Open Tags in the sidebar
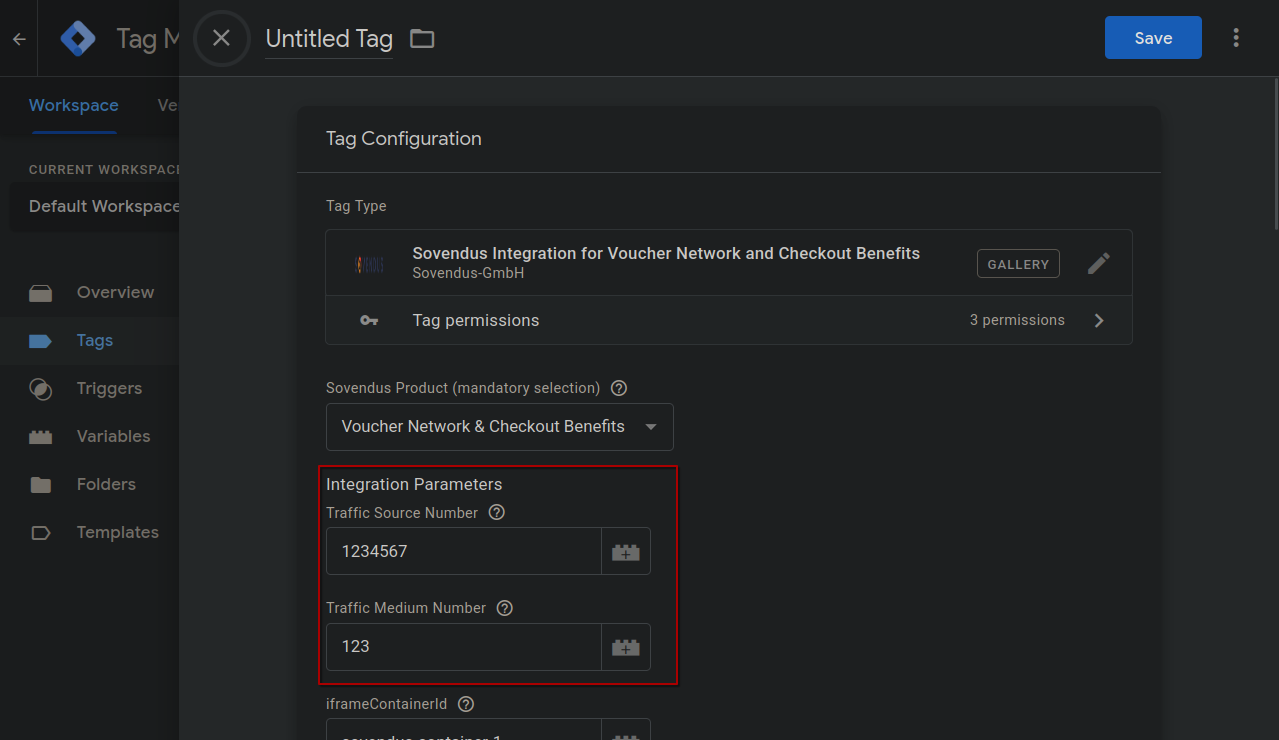This screenshot has width=1279, height=740. pos(93,341)
